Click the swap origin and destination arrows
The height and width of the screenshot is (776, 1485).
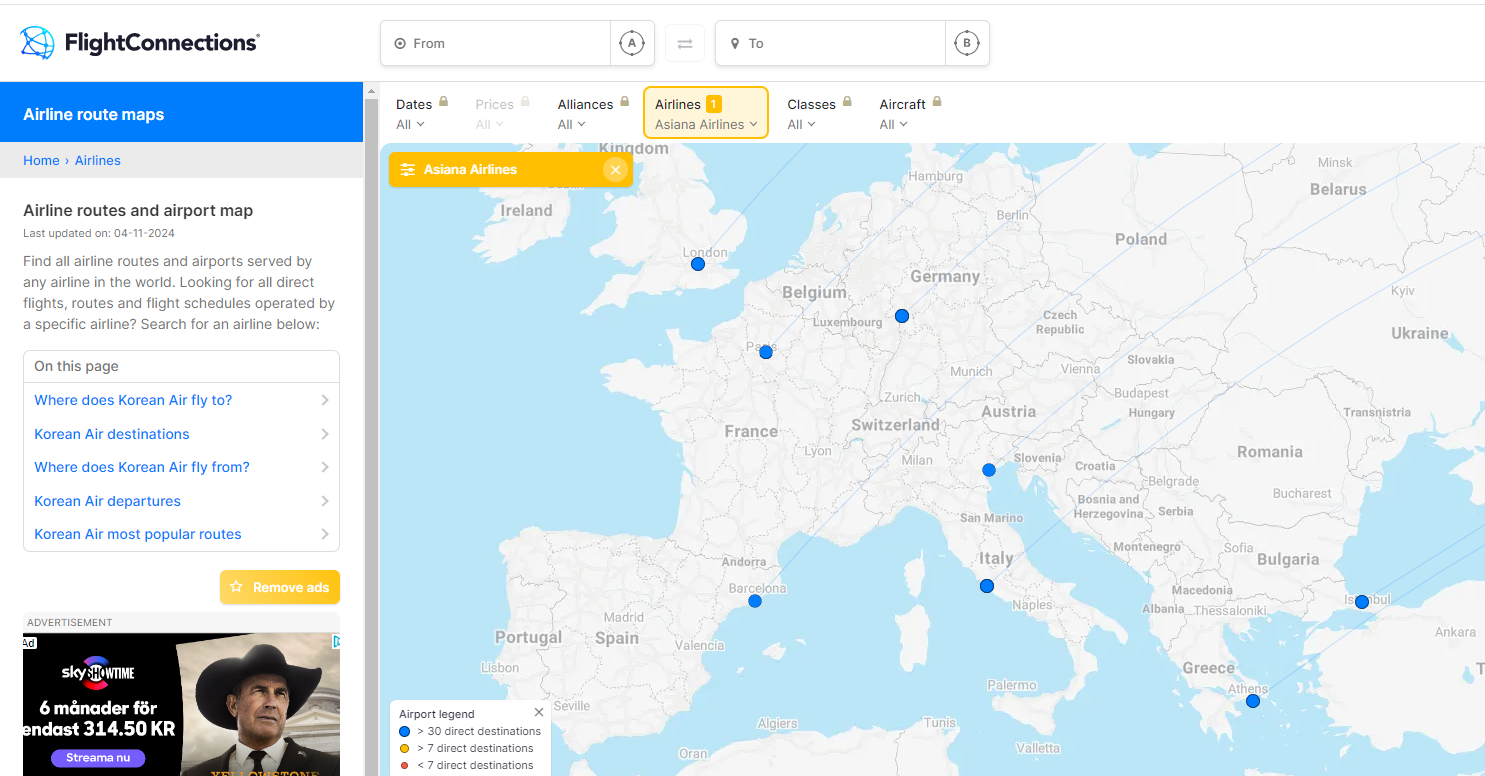[x=685, y=44]
